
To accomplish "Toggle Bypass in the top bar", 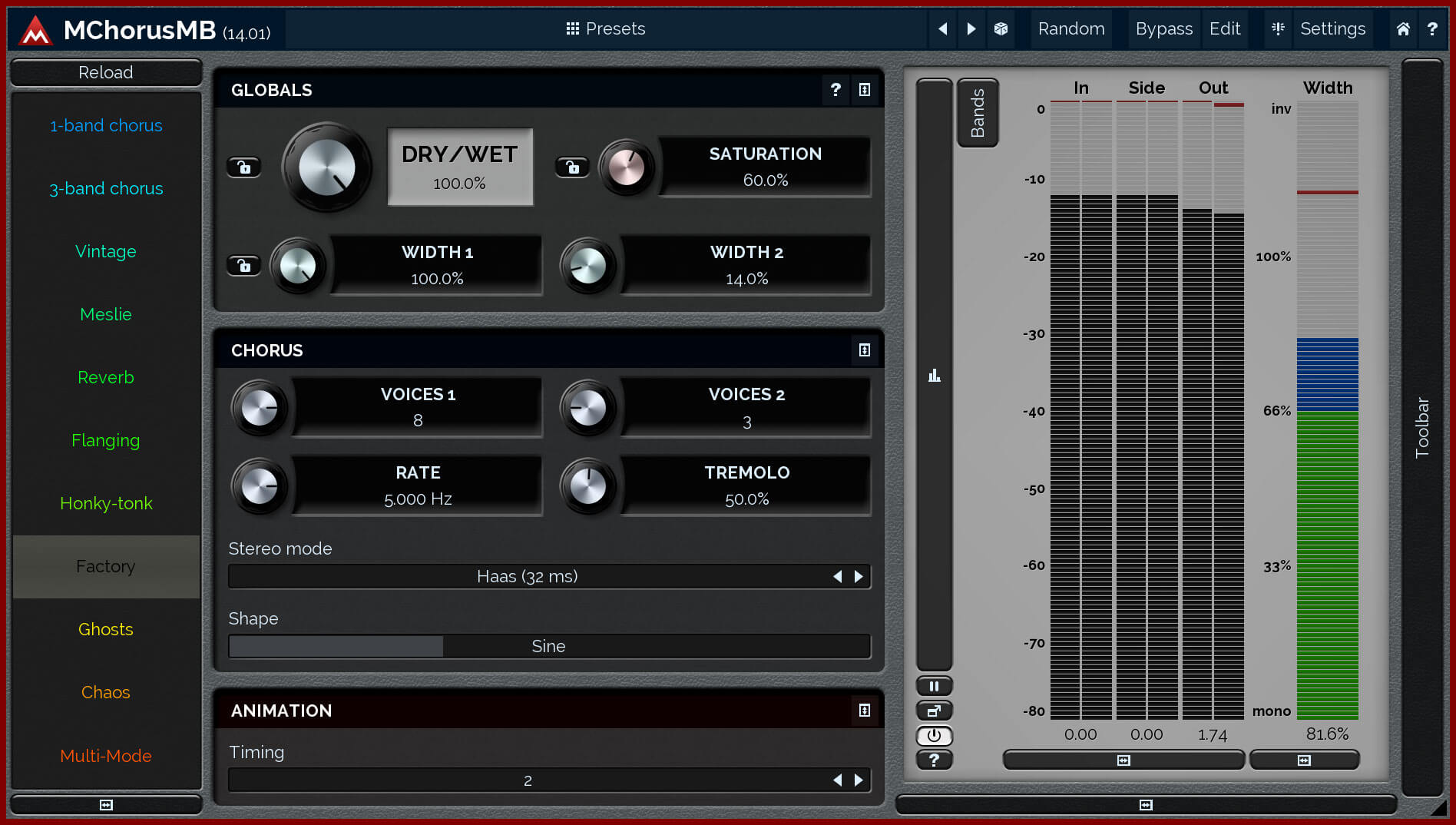I will click(x=1163, y=29).
